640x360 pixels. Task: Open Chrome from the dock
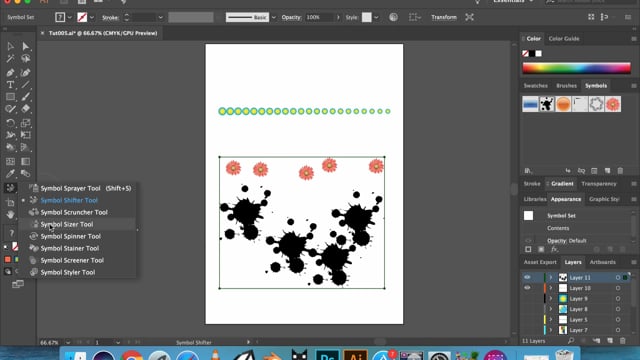pyautogui.click(x=131, y=355)
